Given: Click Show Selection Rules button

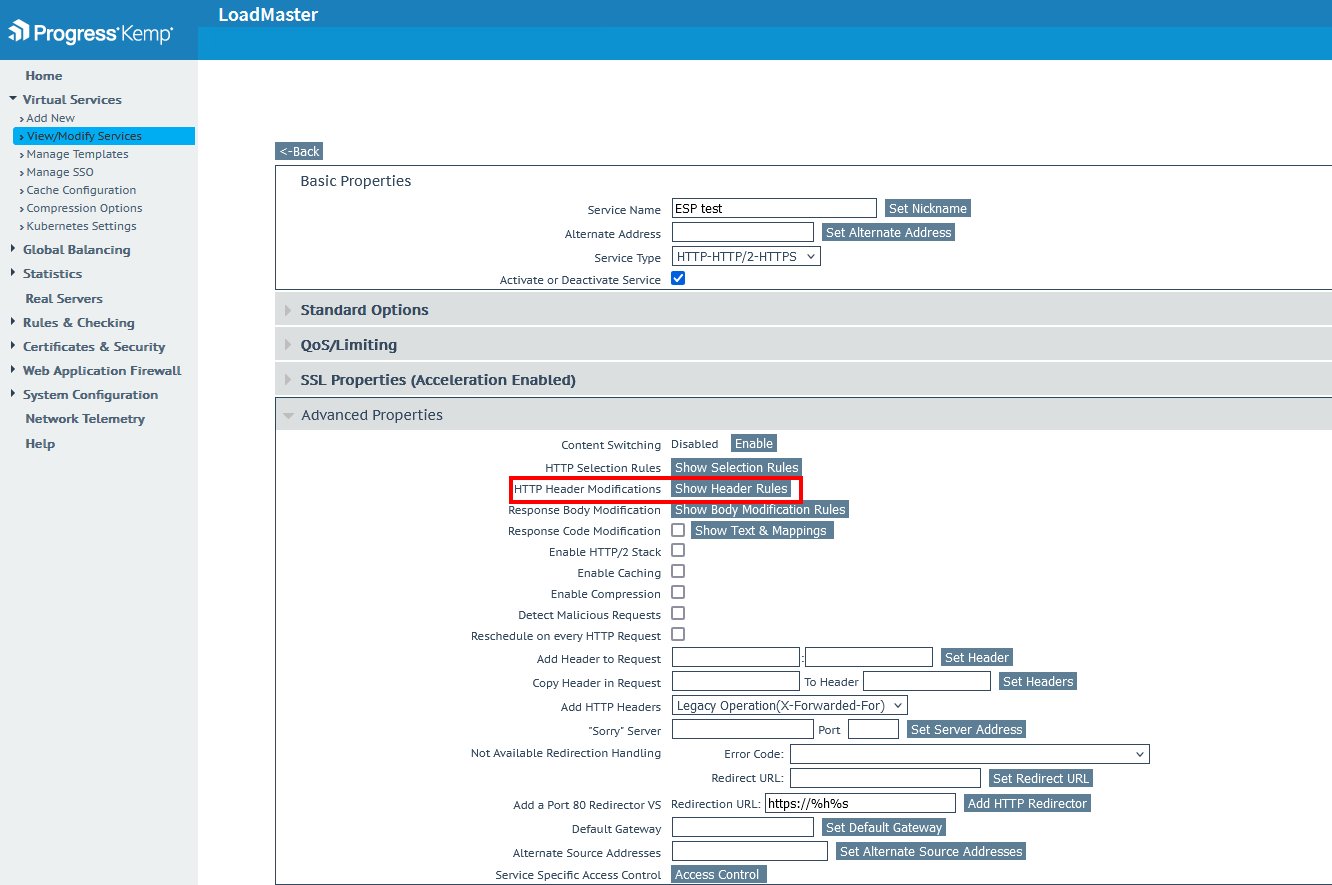Looking at the screenshot, I should click(x=736, y=468).
